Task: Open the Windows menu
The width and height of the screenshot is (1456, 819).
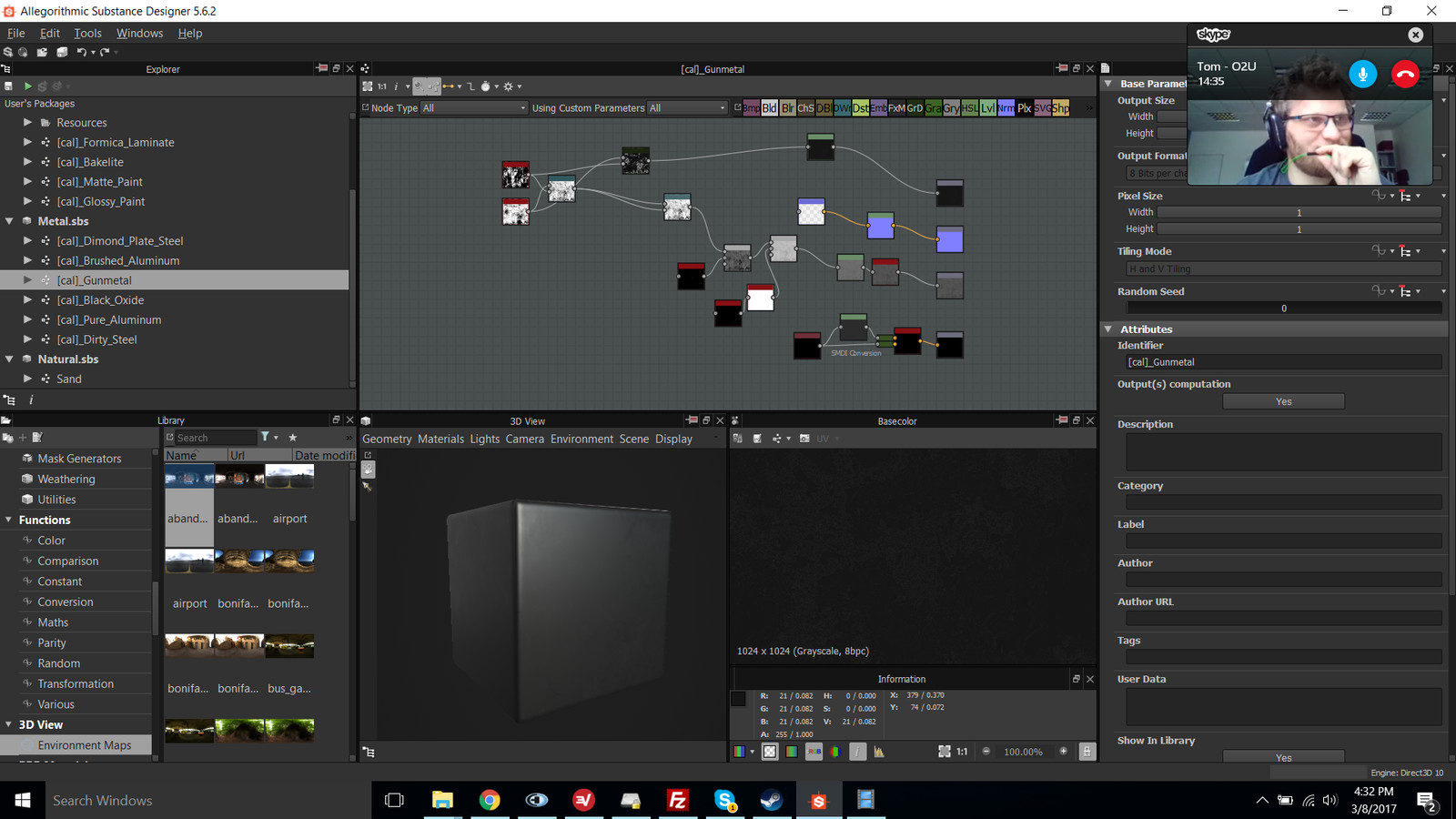Action: tap(139, 33)
